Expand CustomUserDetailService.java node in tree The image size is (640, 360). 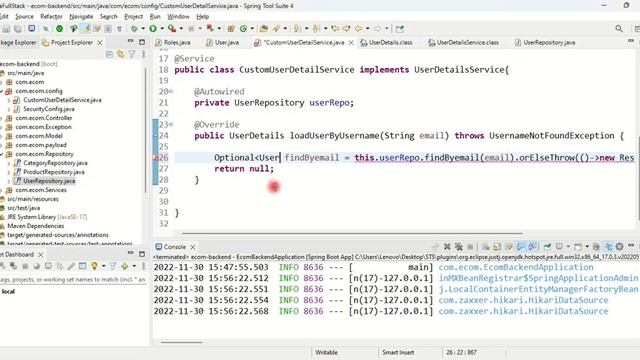click(x=9, y=100)
